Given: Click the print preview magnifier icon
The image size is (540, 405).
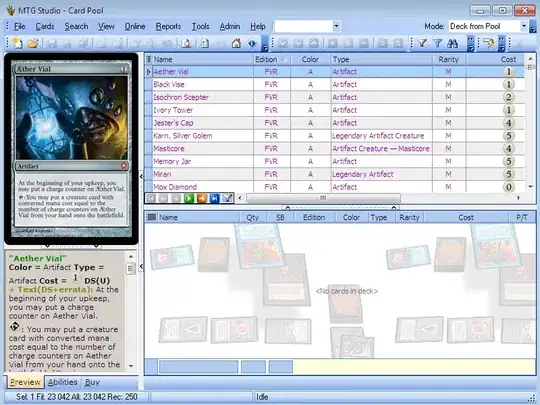Looking at the screenshot, I should pyautogui.click(x=187, y=43).
